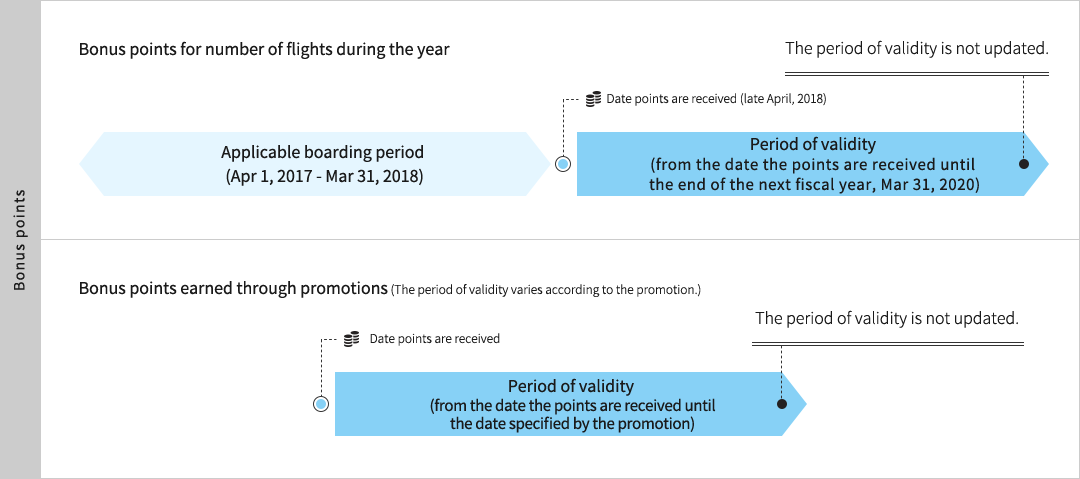Click the vertical Bonus points sidebar label

pyautogui.click(x=20, y=240)
